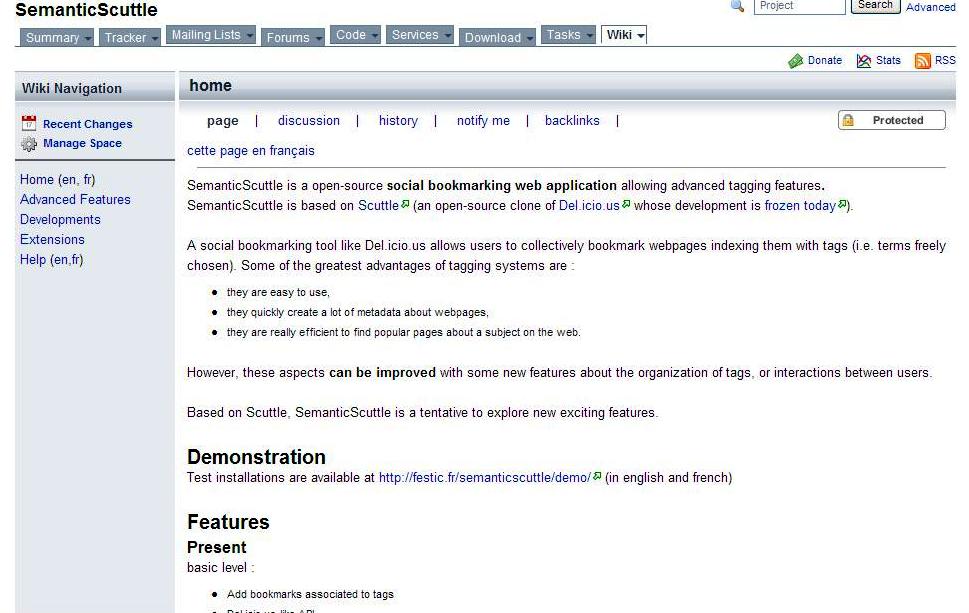Open the Advanced Features sidebar link

coord(75,200)
